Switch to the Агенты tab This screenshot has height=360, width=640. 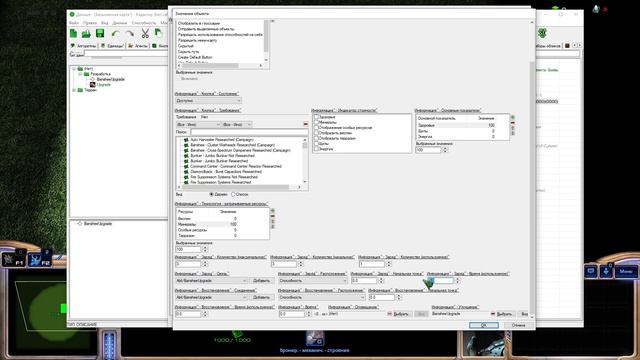[138, 46]
